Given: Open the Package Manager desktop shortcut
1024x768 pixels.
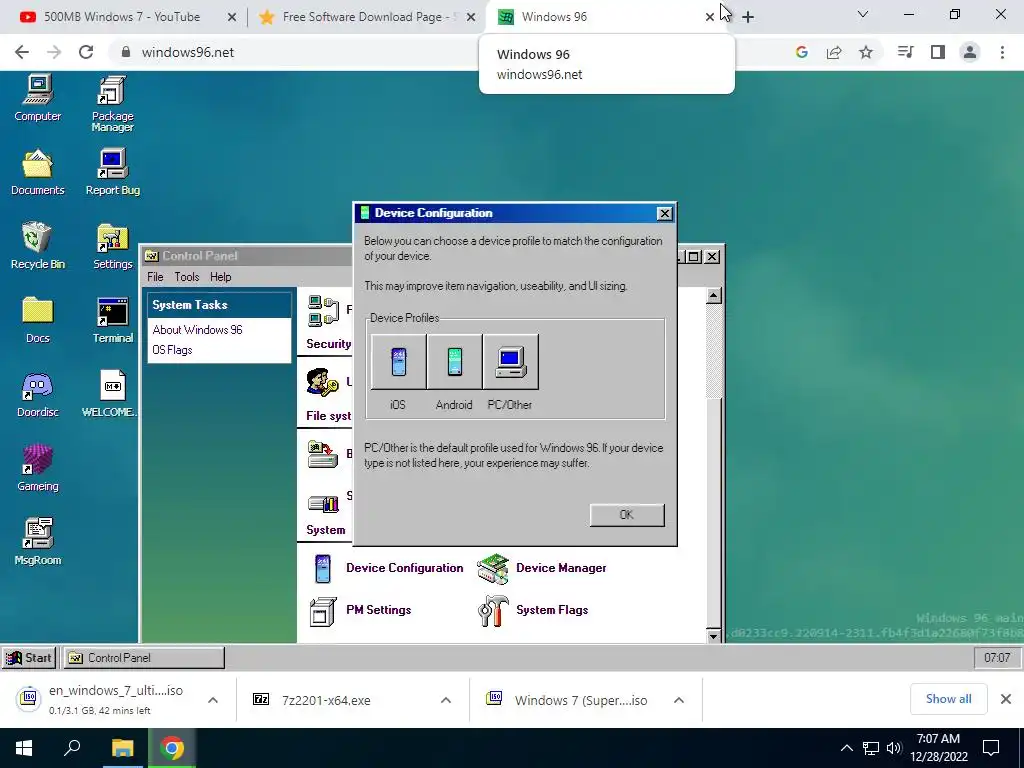Looking at the screenshot, I should click(x=112, y=103).
